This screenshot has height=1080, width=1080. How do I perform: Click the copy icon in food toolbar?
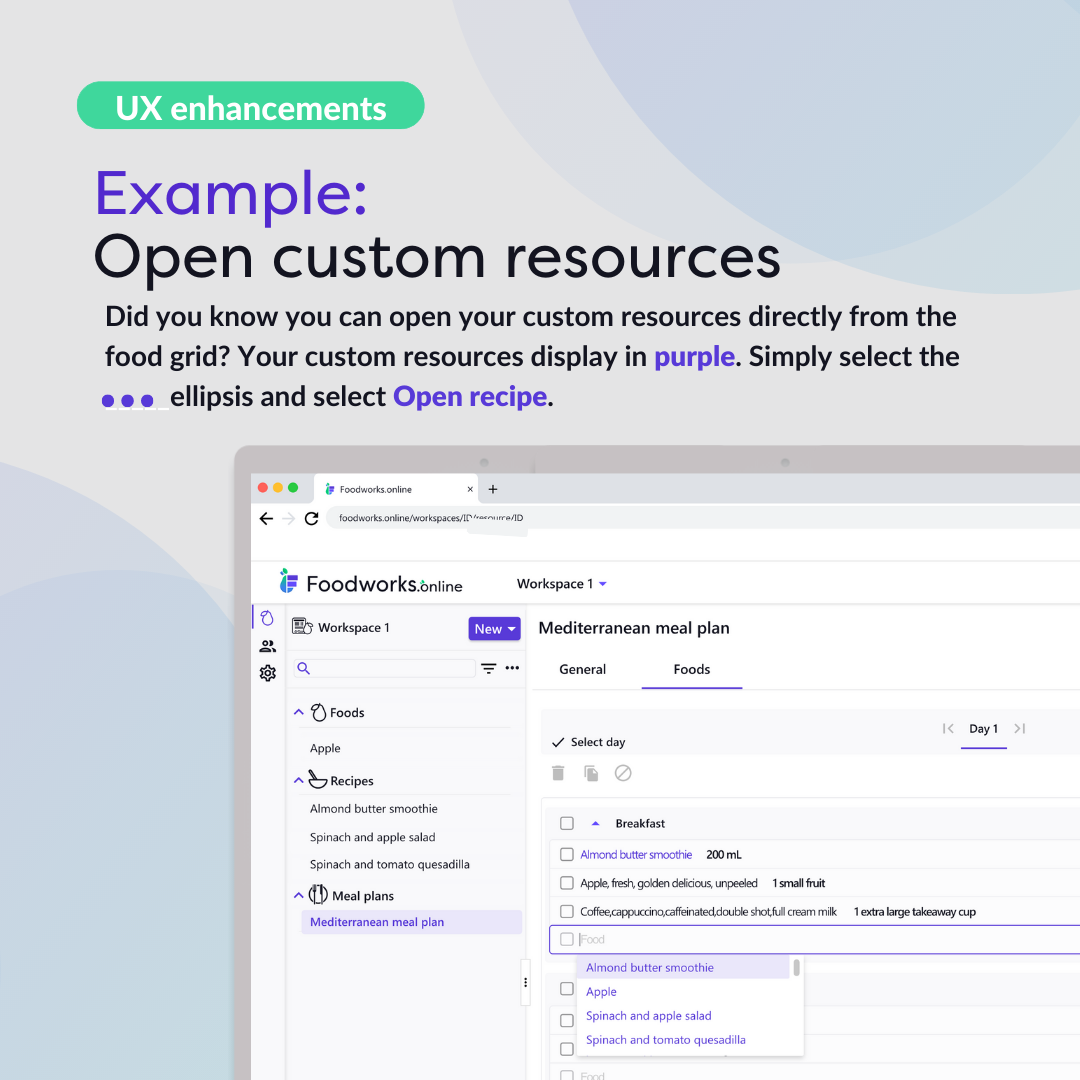tap(590, 773)
